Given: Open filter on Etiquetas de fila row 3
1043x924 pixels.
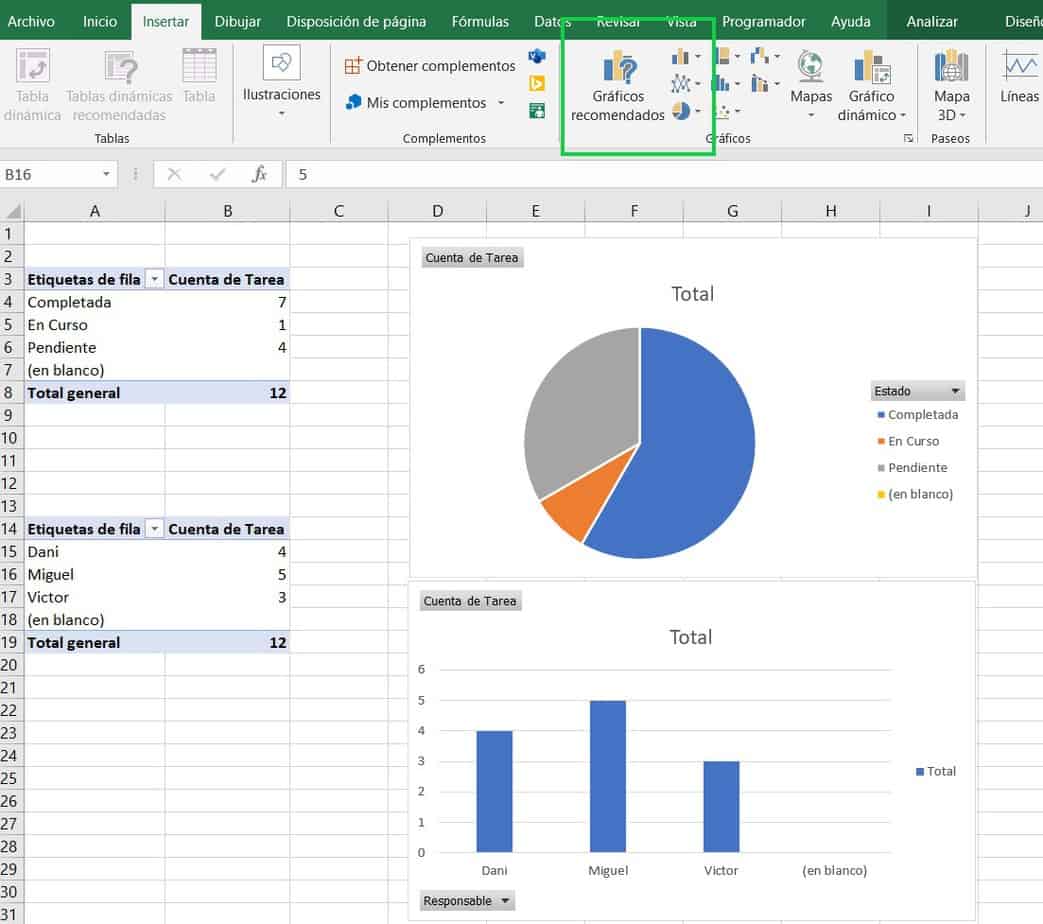Looking at the screenshot, I should (154, 279).
